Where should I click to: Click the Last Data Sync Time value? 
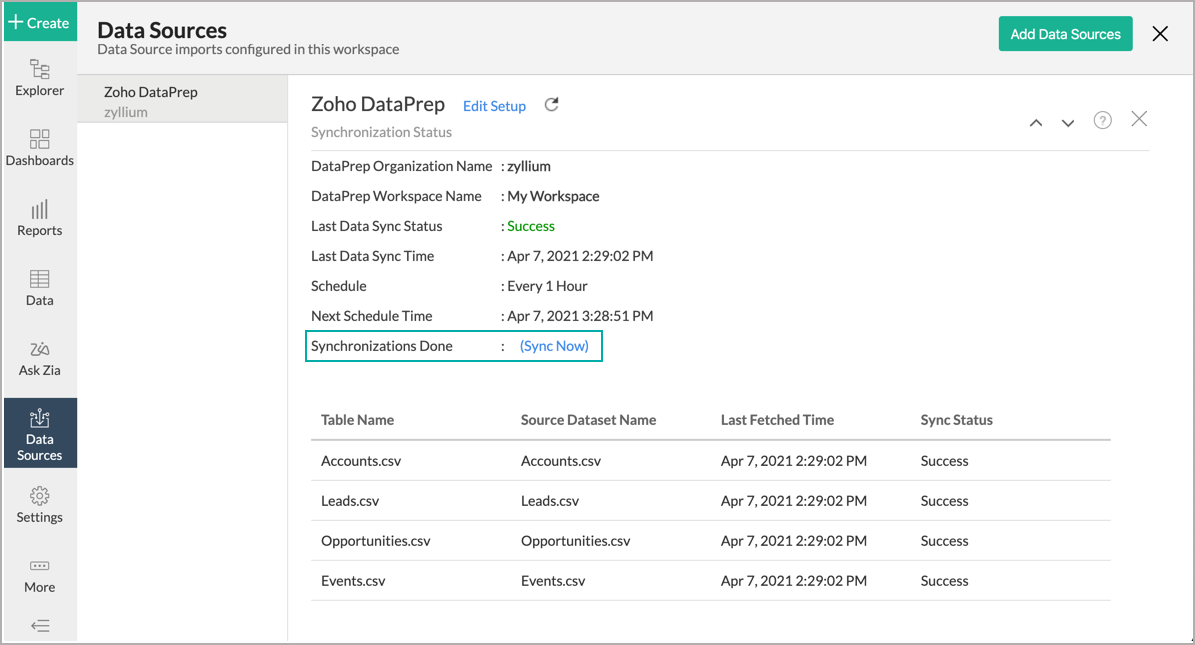click(x=580, y=256)
